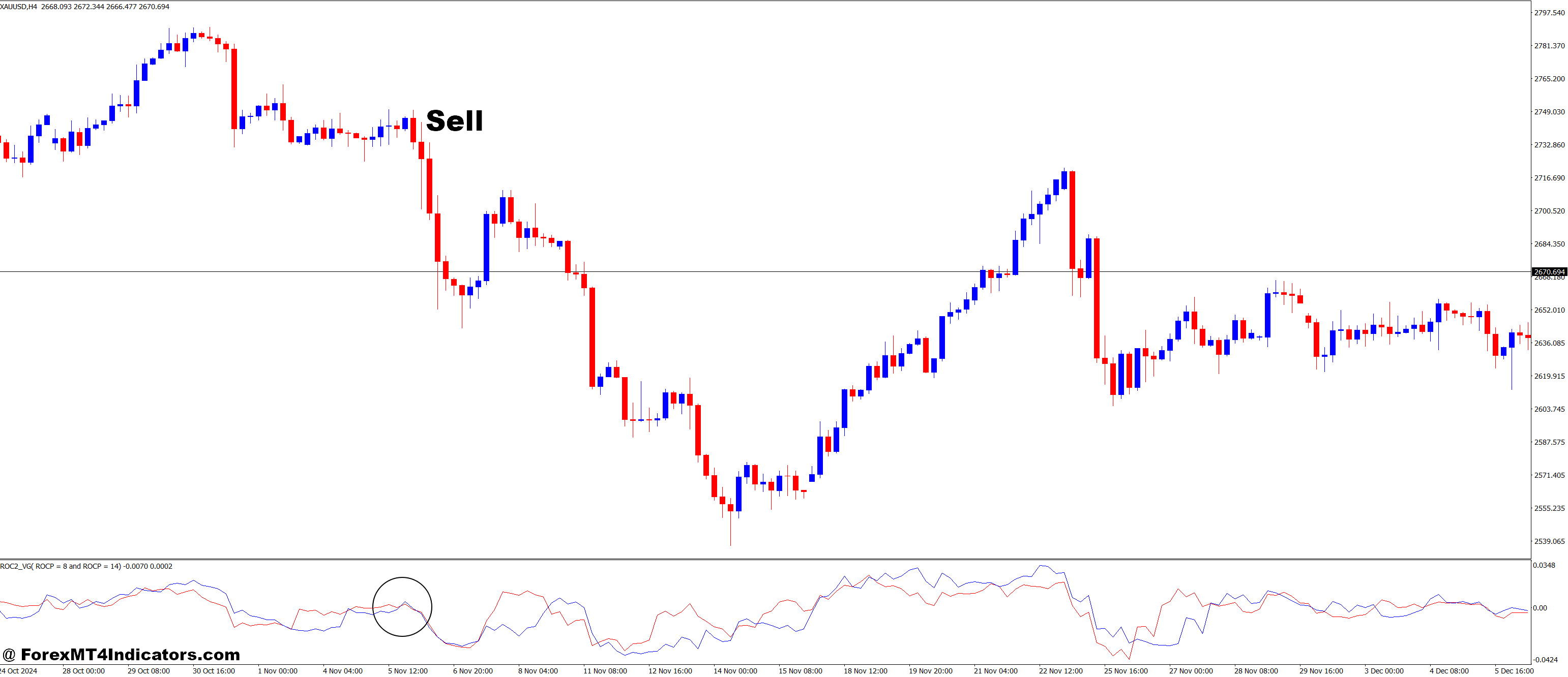The width and height of the screenshot is (1568, 677).
Task: Select the circle annotation in indicator window
Action: tap(403, 606)
